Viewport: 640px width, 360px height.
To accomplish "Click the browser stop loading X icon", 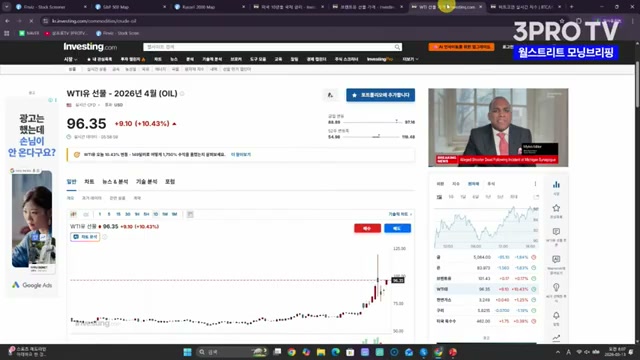I will coord(31,21).
